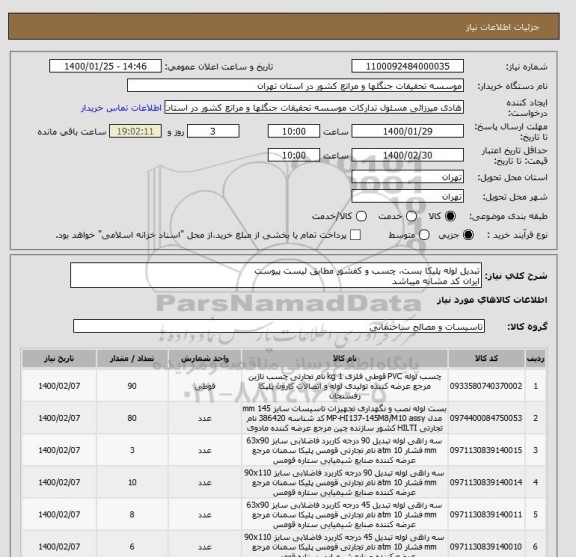Click the کد کالا column header
The width and height of the screenshot is (576, 557).
[x=486, y=359]
